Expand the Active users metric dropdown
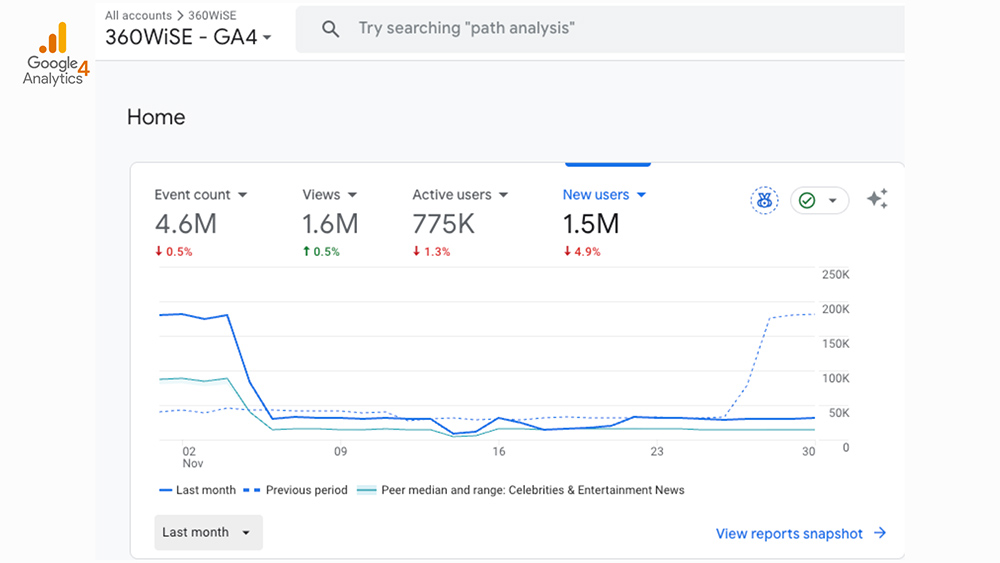Image resolution: width=1000 pixels, height=563 pixels. point(503,195)
